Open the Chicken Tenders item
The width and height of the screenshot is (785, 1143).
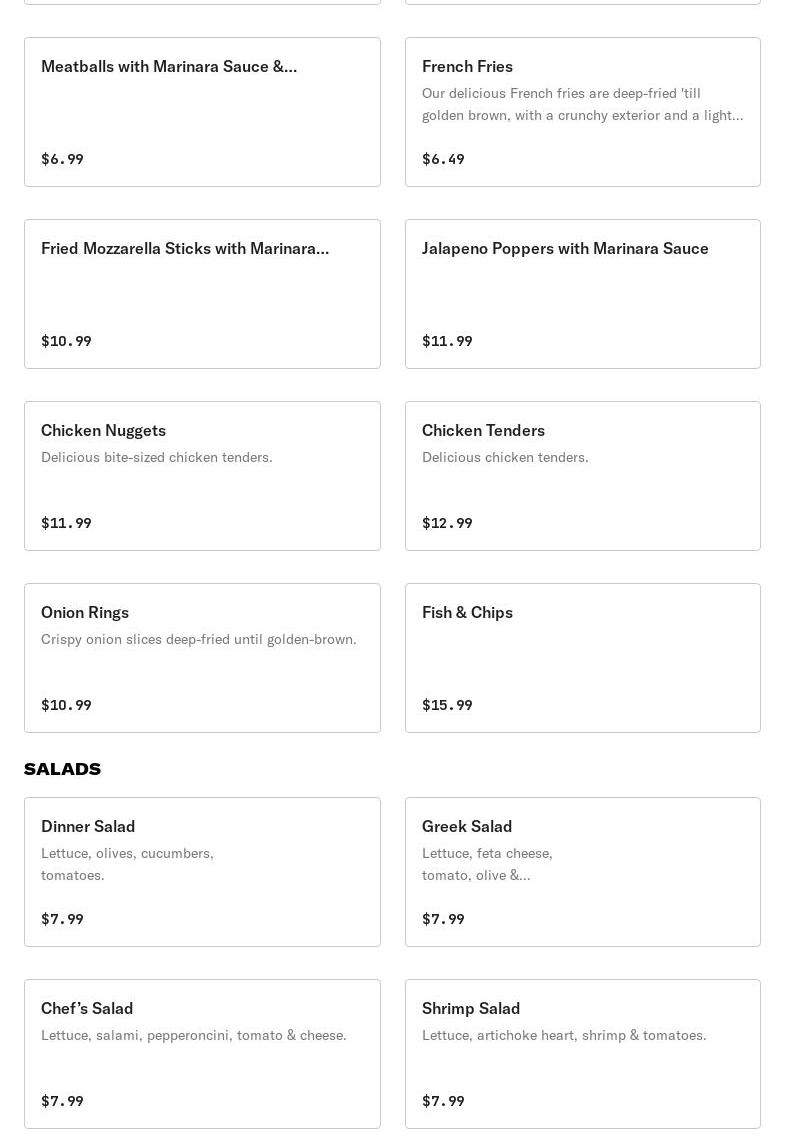point(582,476)
